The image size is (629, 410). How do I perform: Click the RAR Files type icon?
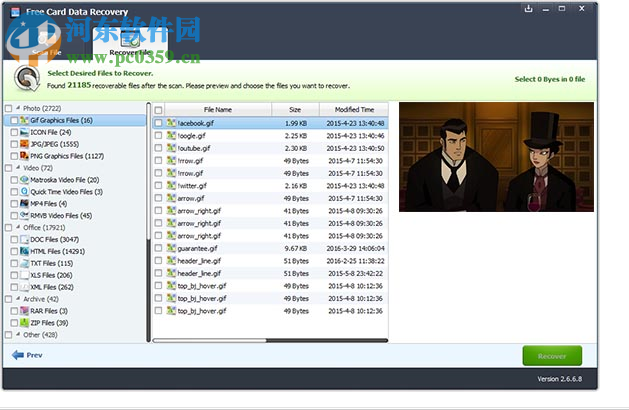pos(24,311)
